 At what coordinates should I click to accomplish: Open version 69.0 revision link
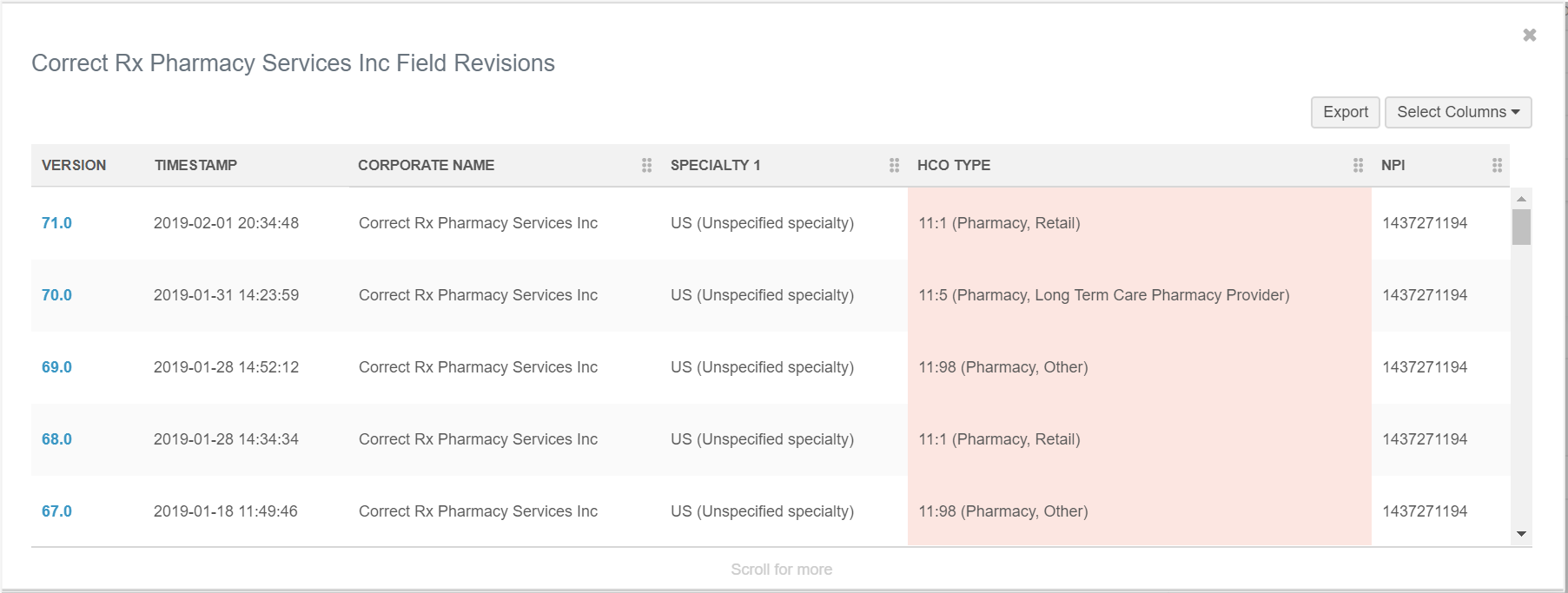click(56, 367)
